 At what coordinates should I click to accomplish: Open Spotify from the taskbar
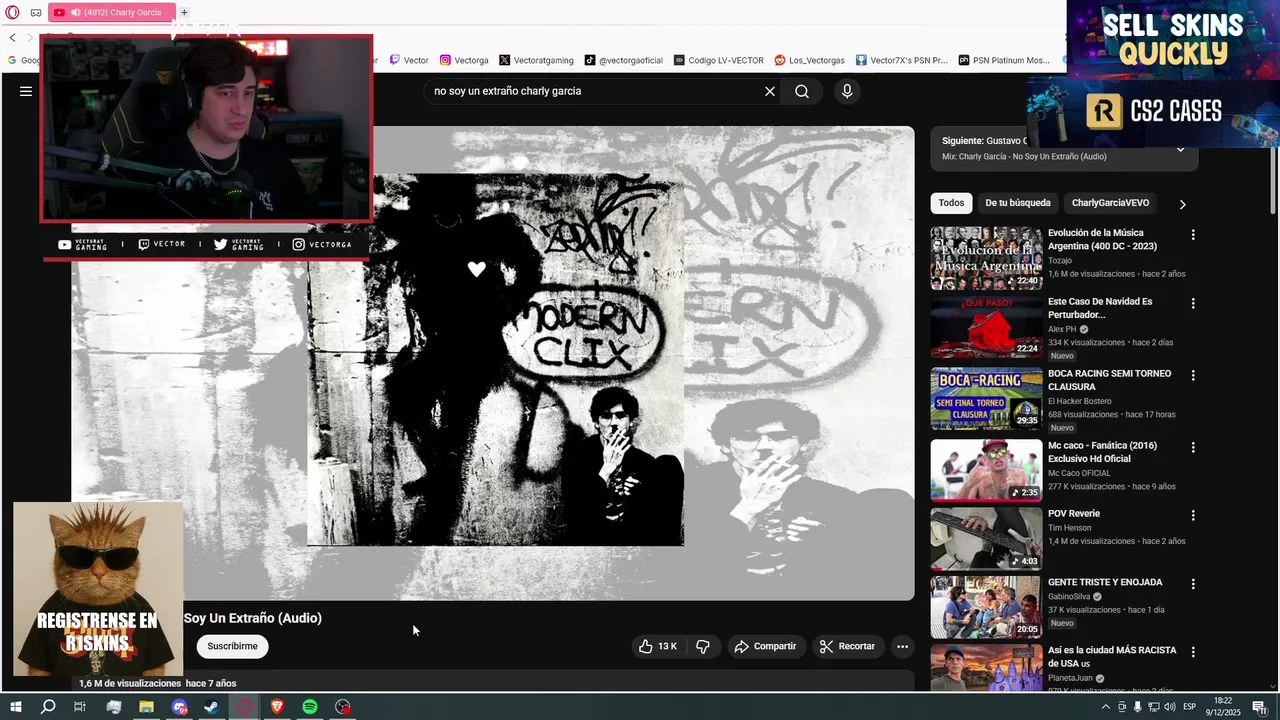click(310, 707)
